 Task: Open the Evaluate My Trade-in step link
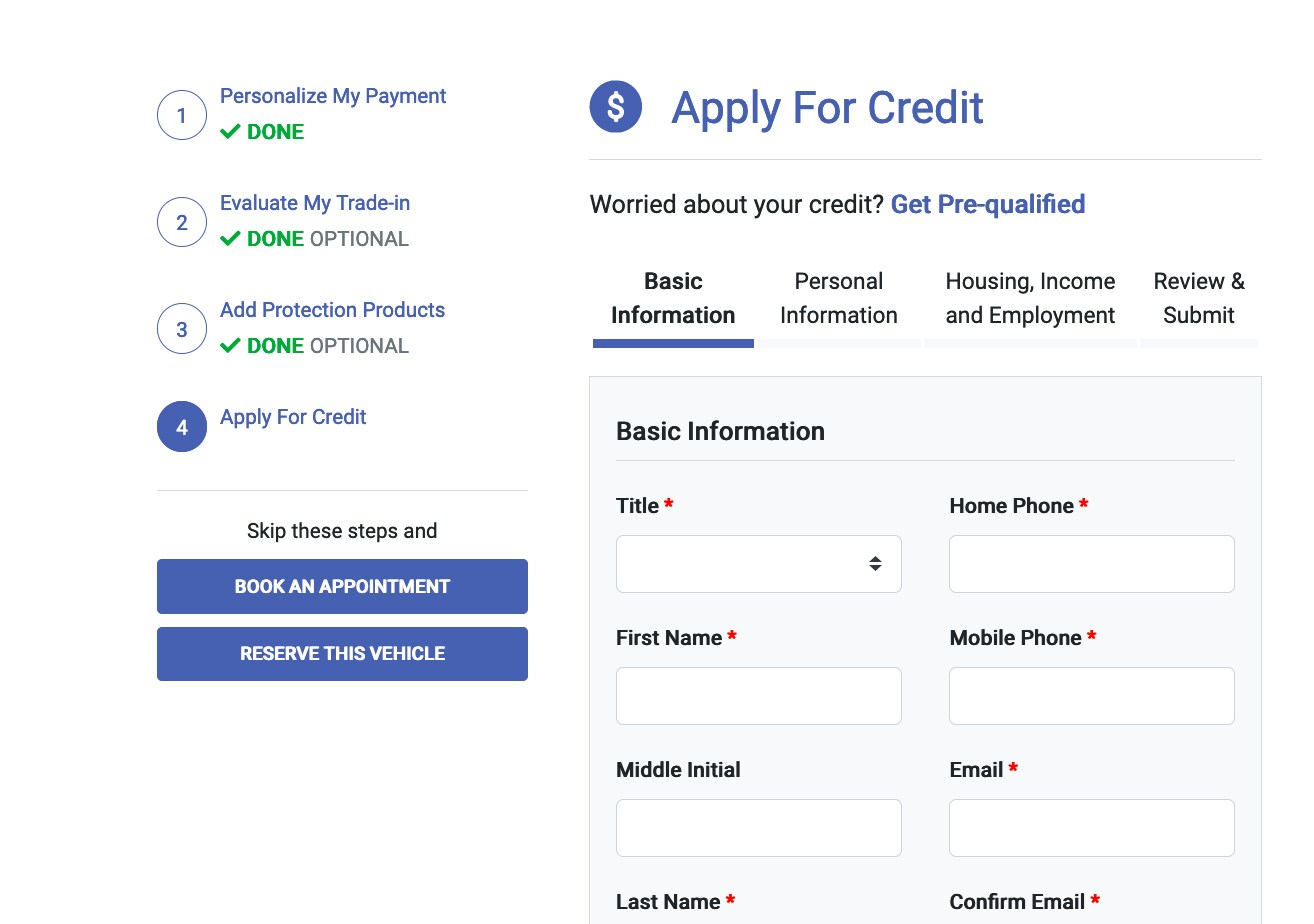(315, 203)
